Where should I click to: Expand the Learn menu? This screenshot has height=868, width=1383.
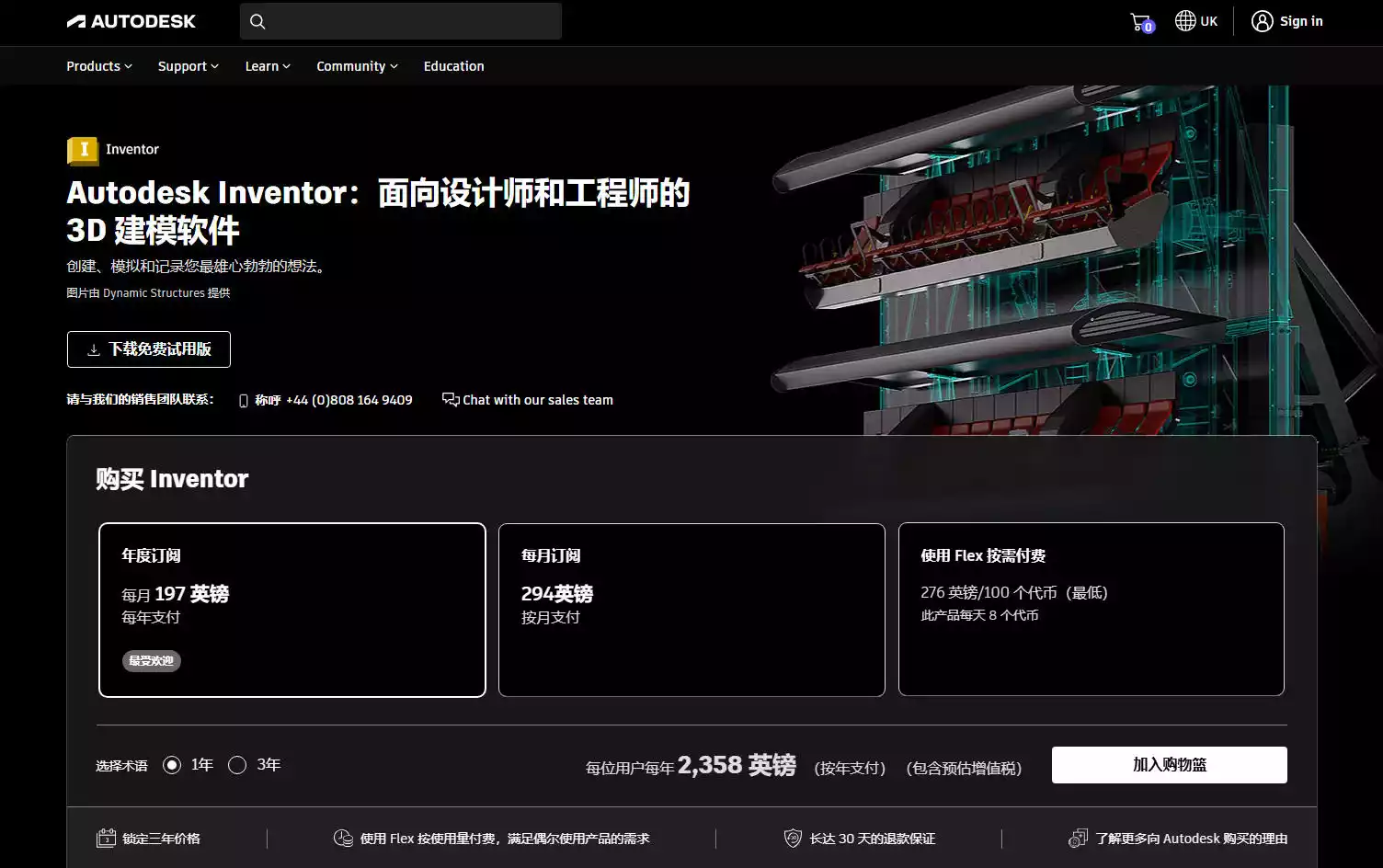tap(268, 66)
